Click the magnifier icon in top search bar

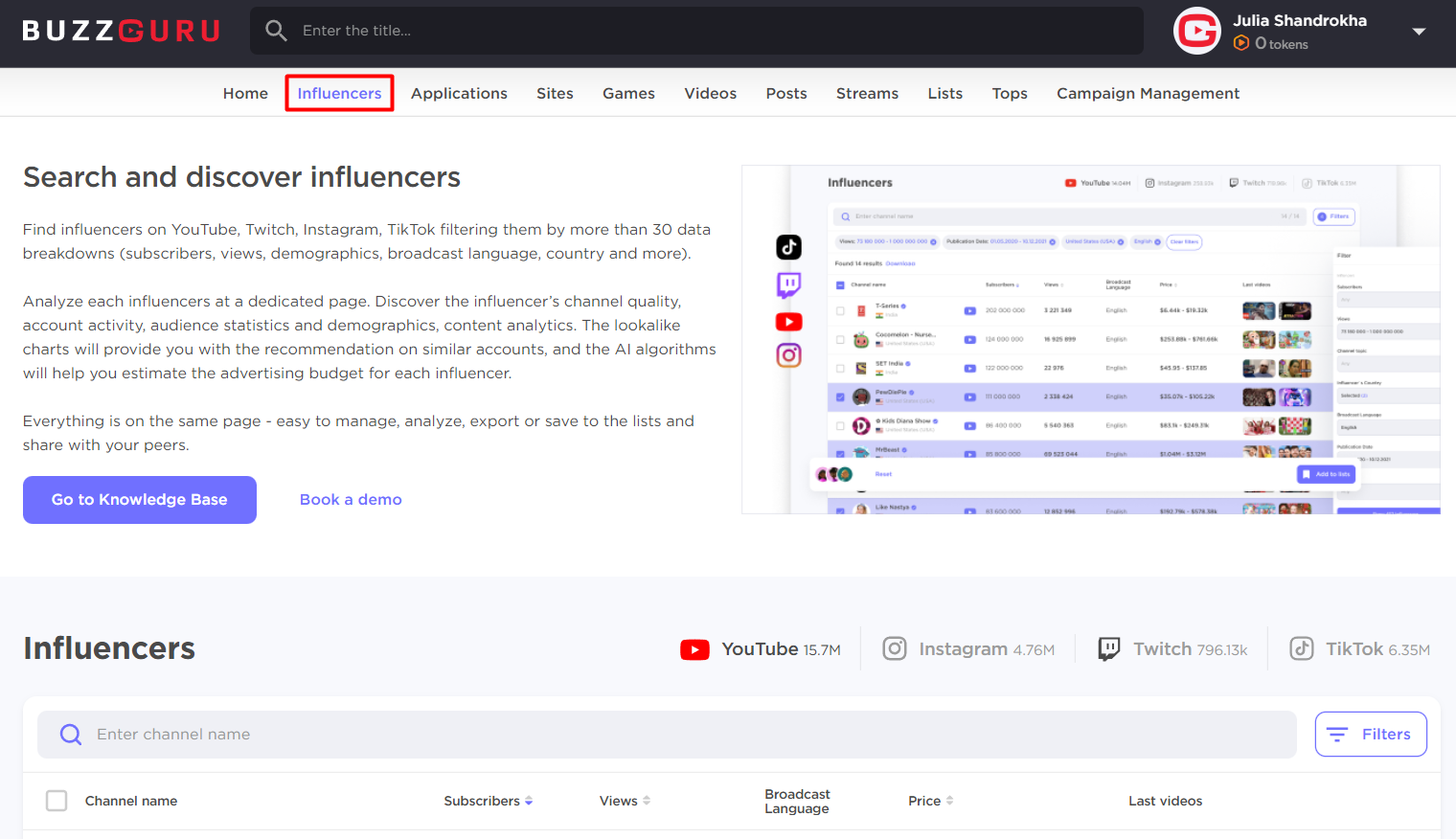[276, 31]
